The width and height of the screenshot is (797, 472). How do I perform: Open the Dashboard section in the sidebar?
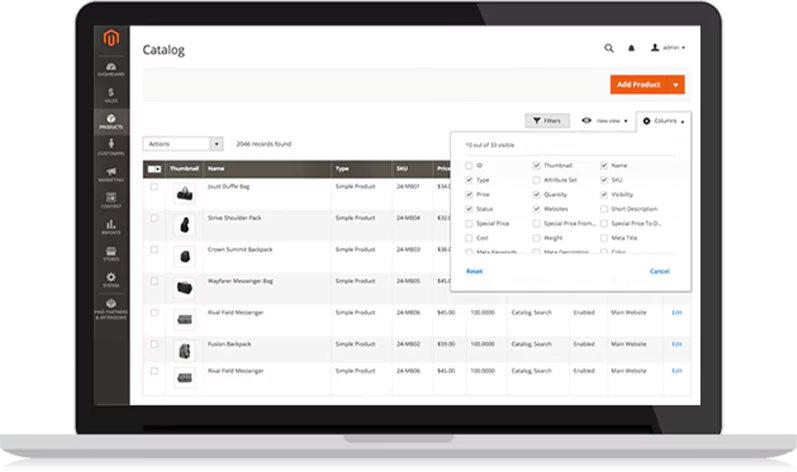coord(111,68)
